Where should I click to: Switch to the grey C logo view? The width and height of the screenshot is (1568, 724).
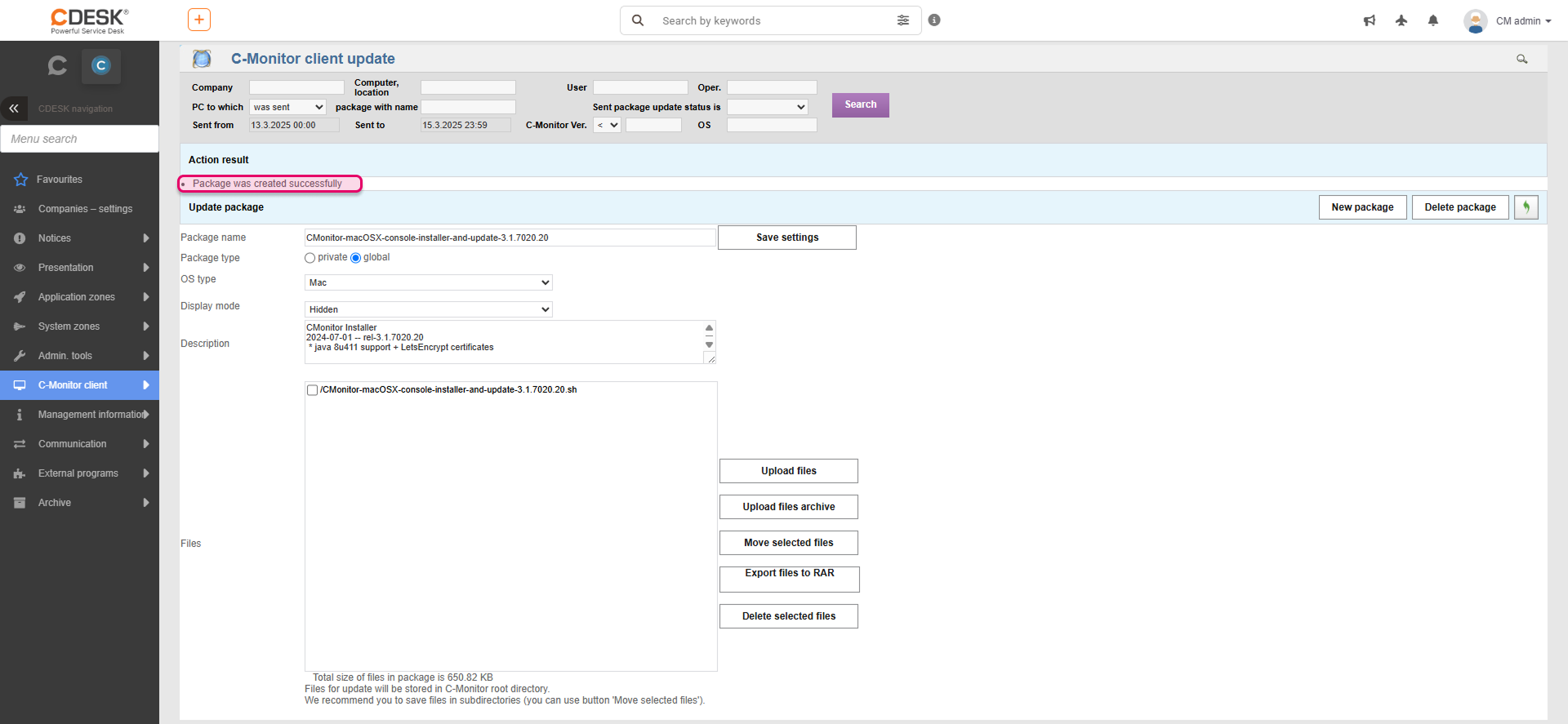[x=57, y=65]
